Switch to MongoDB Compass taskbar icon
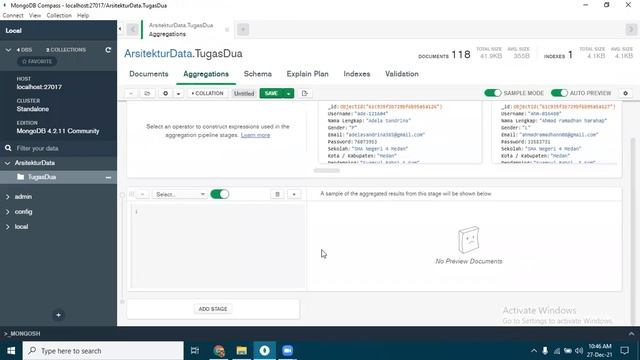The image size is (640, 360). [x=264, y=351]
